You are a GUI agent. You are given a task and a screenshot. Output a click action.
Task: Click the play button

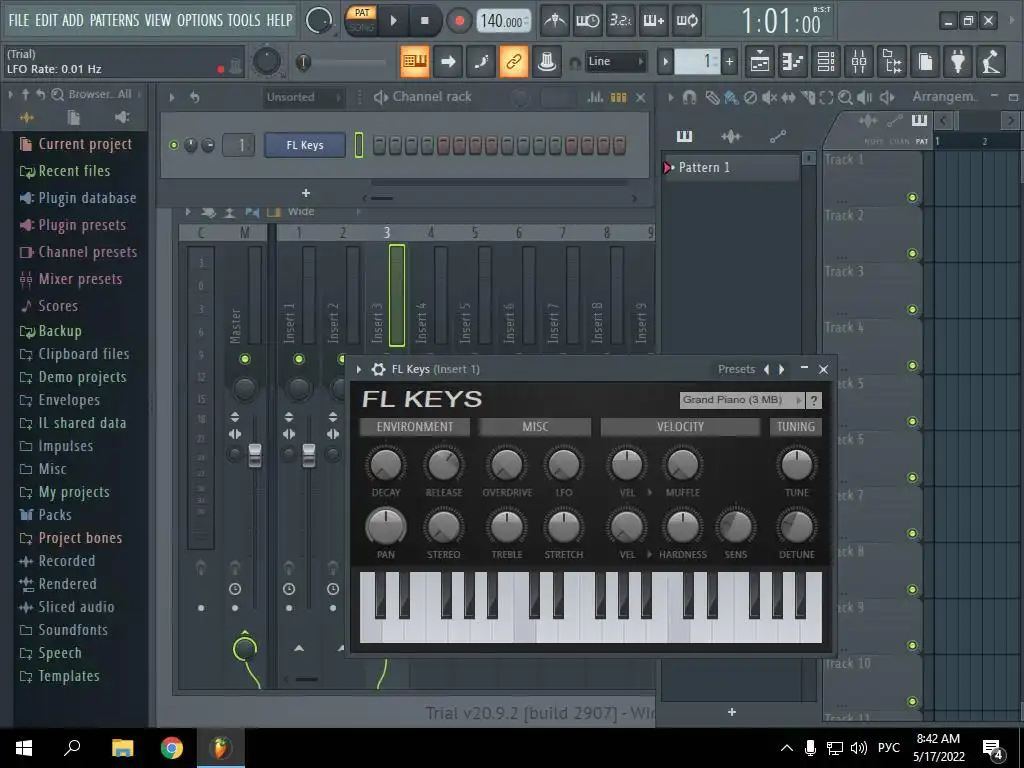(394, 21)
